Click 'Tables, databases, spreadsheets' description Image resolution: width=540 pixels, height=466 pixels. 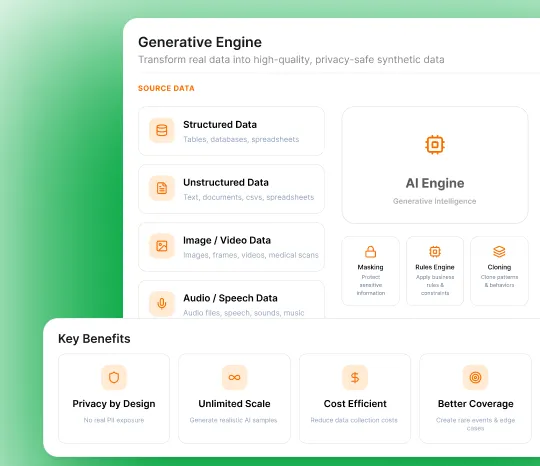241,139
